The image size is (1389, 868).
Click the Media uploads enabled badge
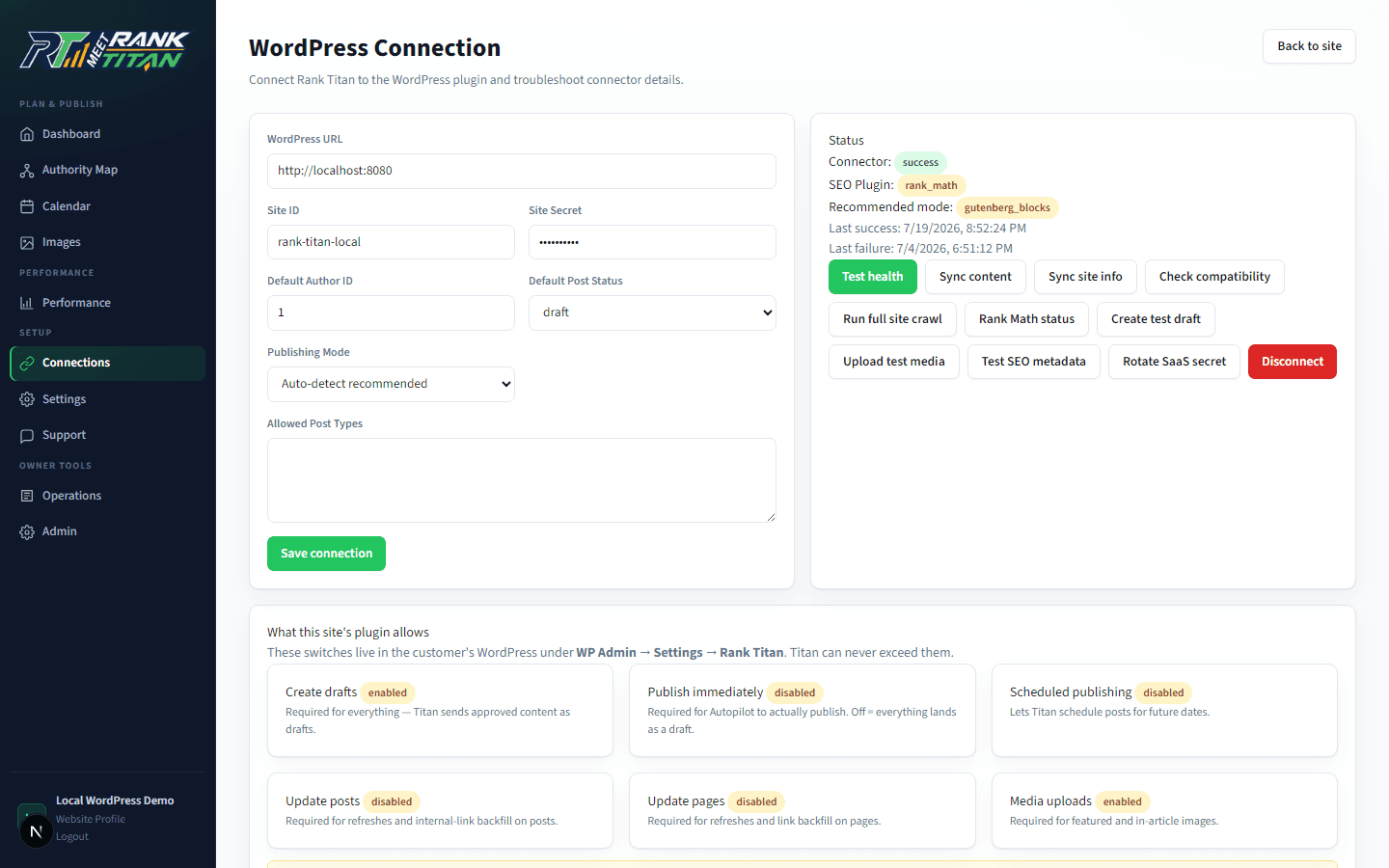point(1123,801)
